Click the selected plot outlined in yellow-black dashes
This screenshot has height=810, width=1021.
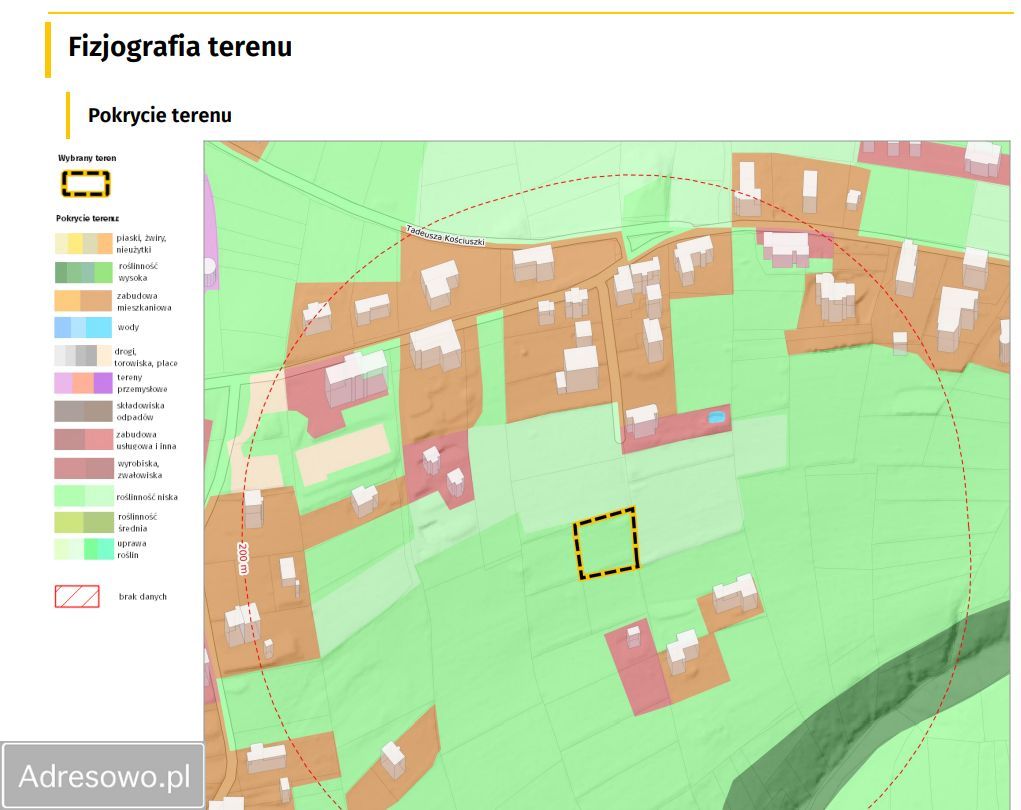[607, 544]
